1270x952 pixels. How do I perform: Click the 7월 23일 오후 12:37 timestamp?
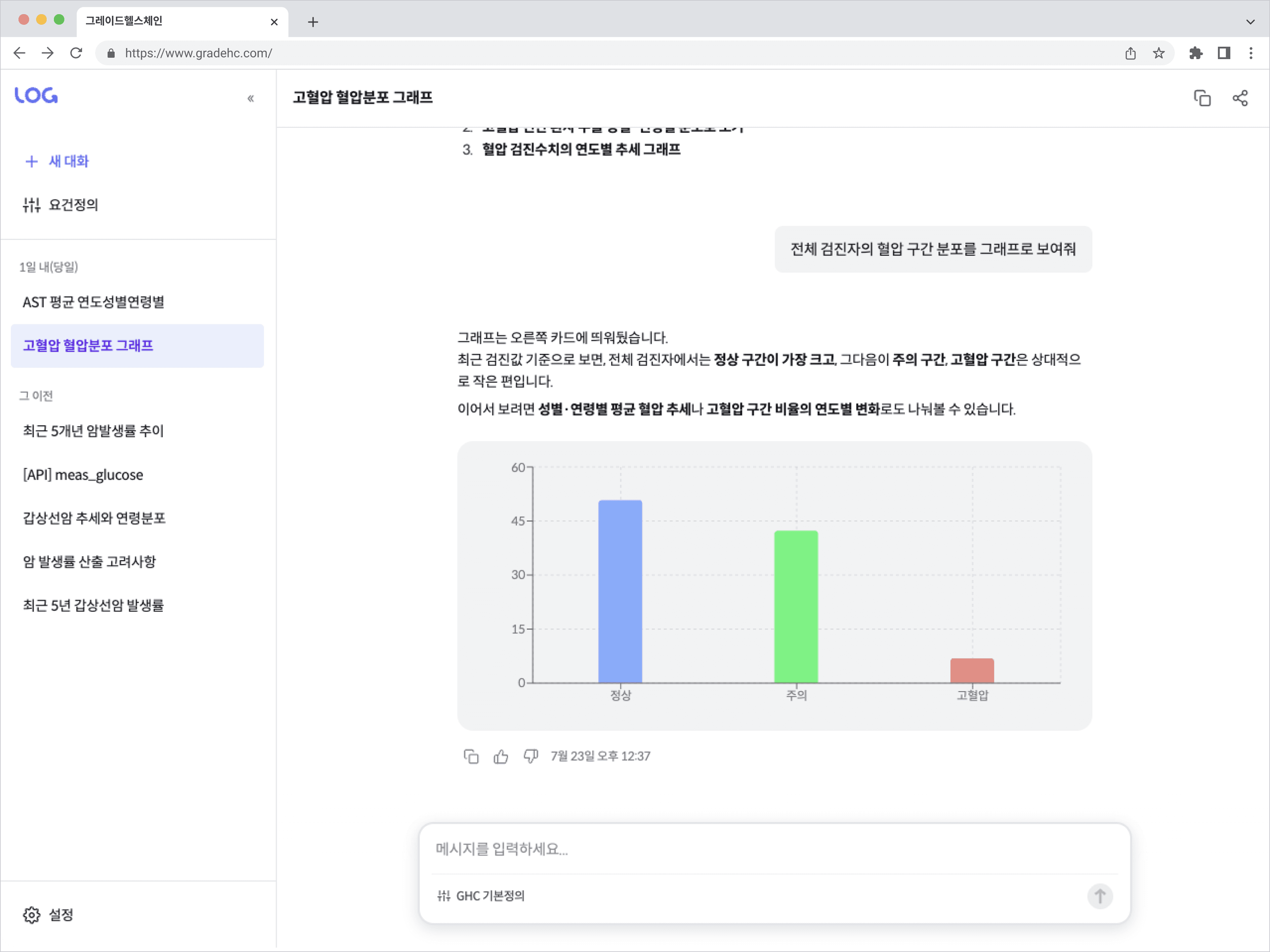tap(601, 756)
